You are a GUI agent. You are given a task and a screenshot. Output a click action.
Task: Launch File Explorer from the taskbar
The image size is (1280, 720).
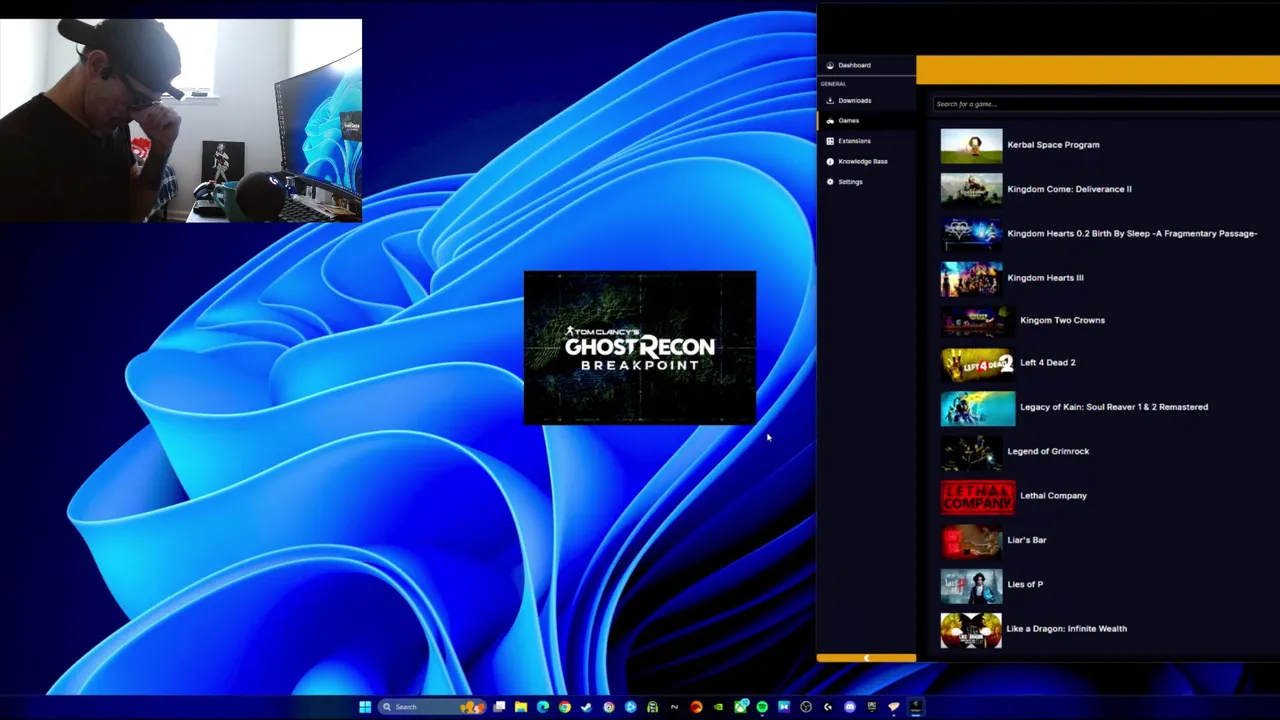click(x=520, y=707)
